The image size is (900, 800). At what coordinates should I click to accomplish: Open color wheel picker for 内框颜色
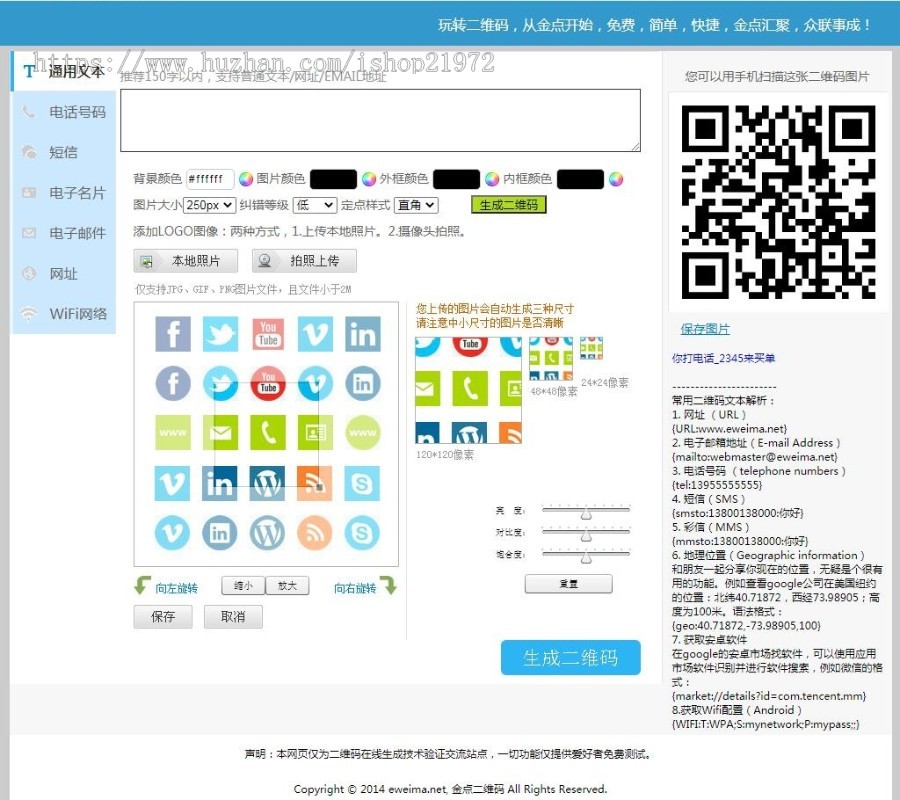[x=616, y=179]
